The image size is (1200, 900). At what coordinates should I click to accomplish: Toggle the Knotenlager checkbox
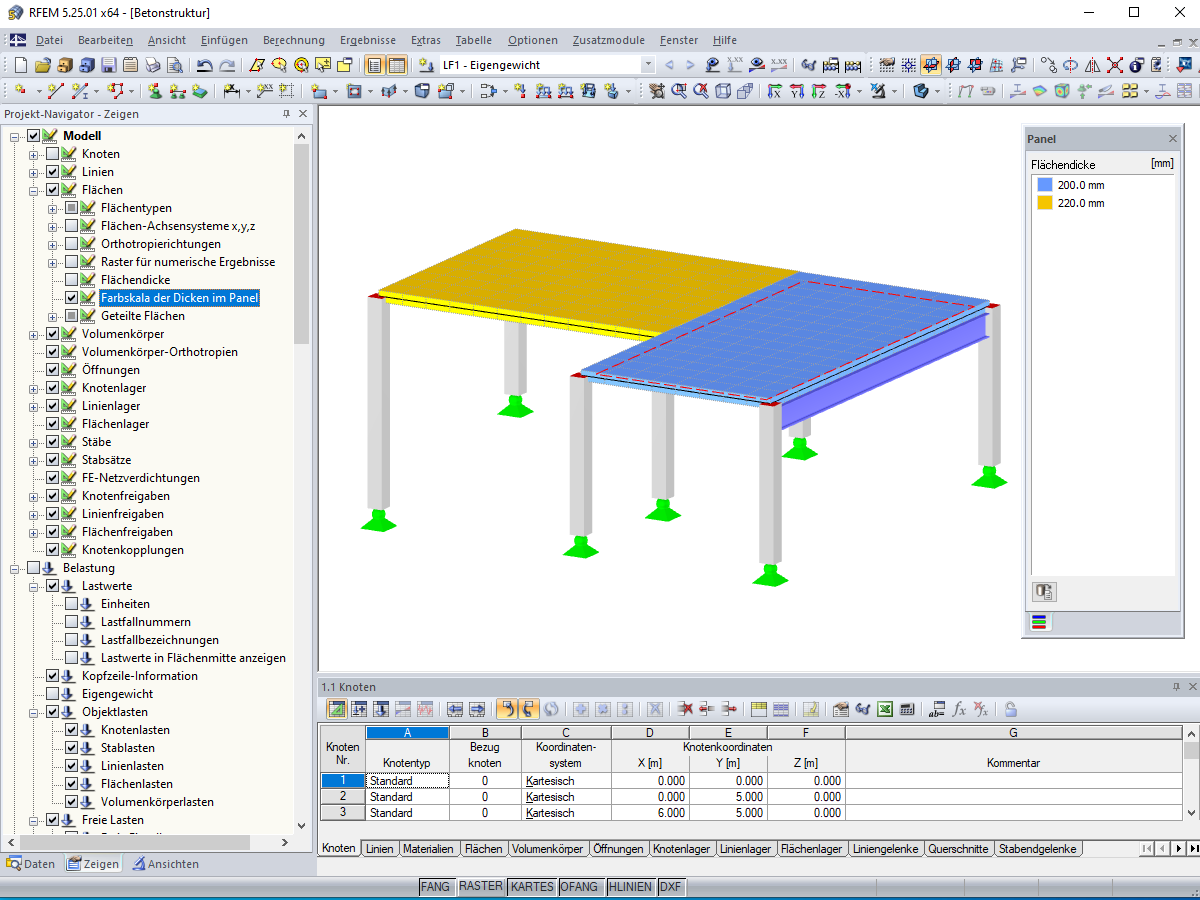point(53,388)
